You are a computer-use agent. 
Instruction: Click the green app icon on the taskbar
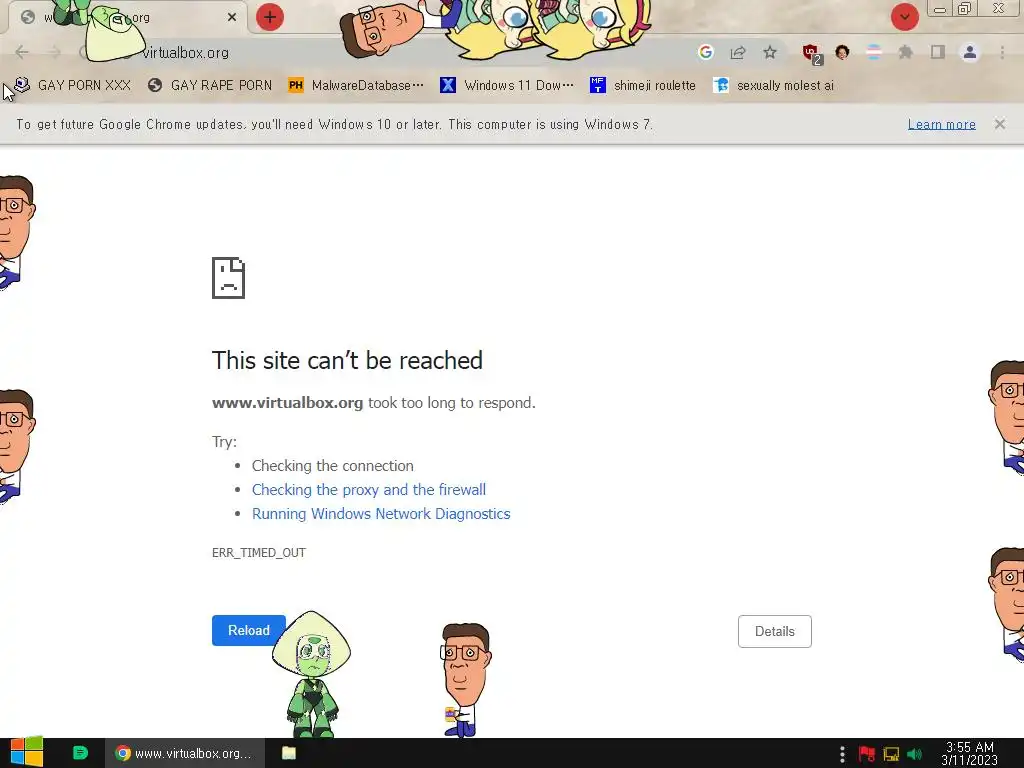80,753
